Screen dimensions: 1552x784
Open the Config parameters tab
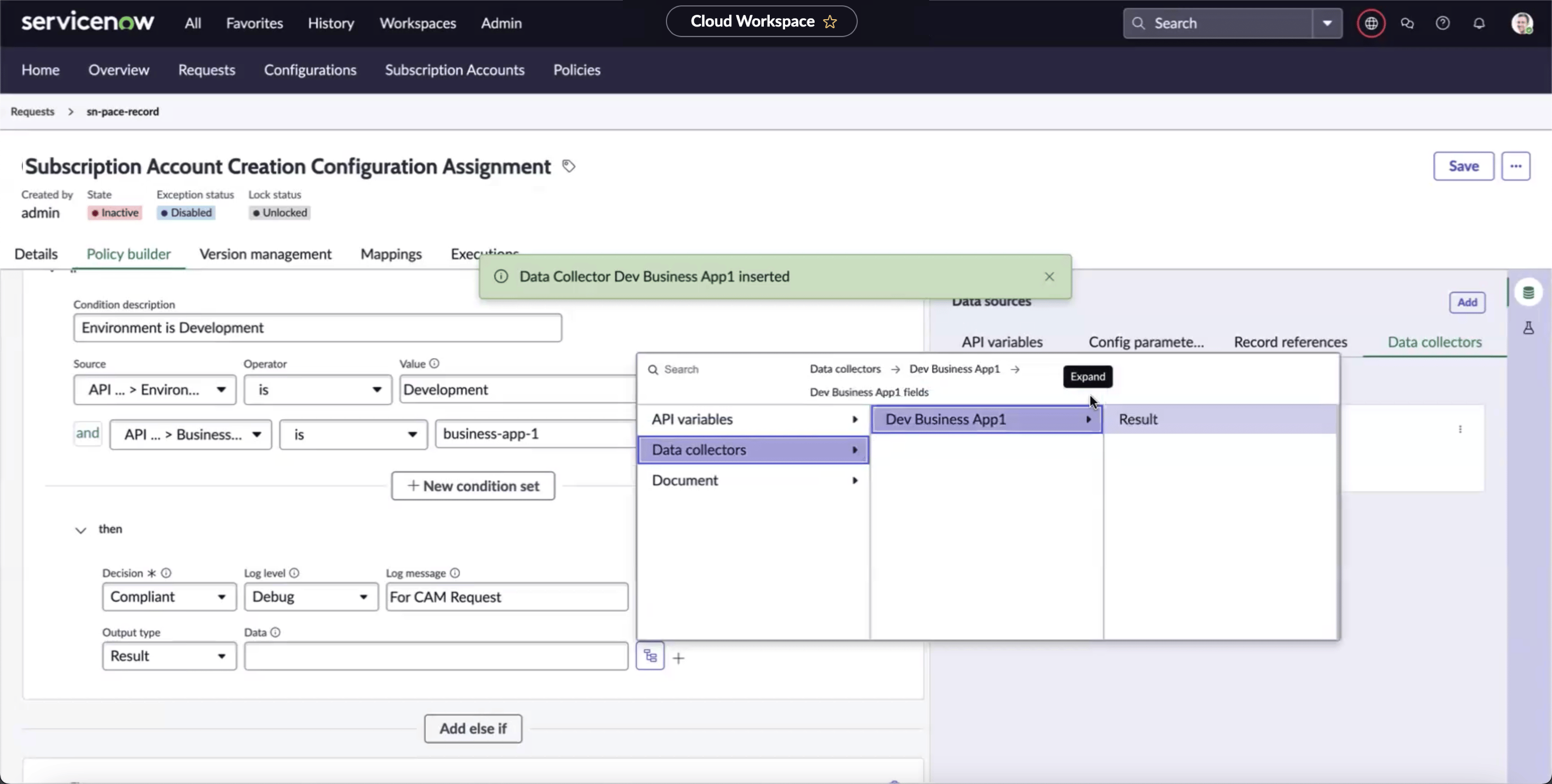pos(1146,342)
